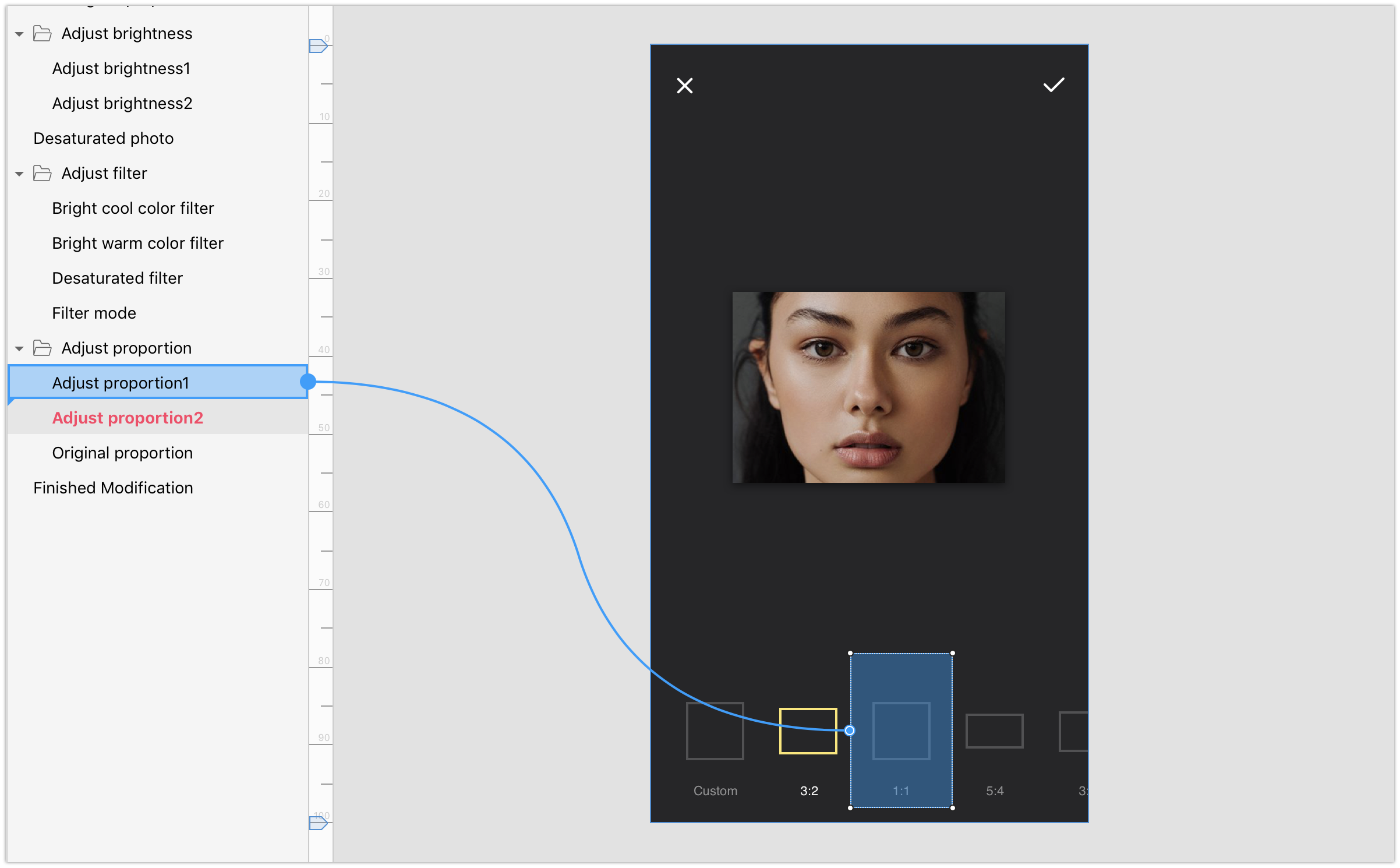The width and height of the screenshot is (1400, 868).
Task: Select Bright cool color filter item
Action: pos(133,208)
